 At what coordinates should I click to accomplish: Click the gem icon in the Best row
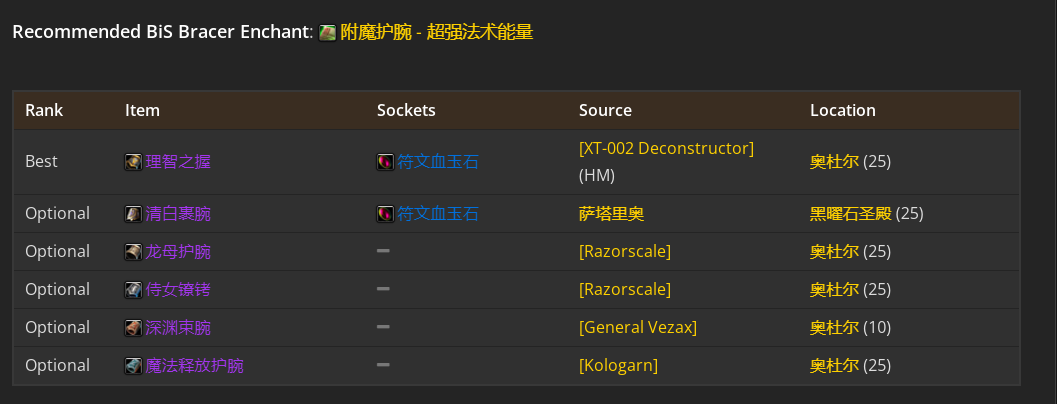pos(386,162)
